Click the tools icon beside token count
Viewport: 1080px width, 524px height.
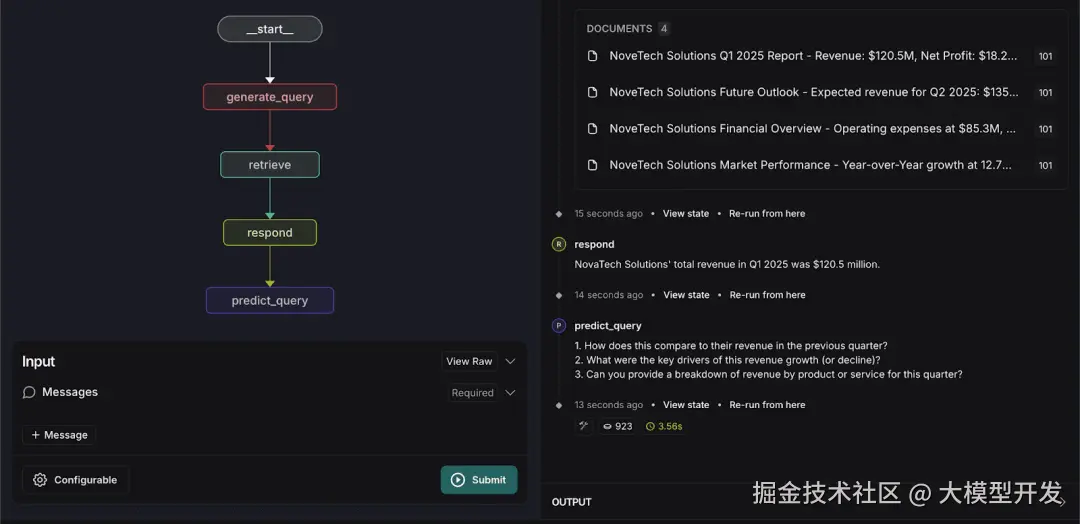click(584, 426)
